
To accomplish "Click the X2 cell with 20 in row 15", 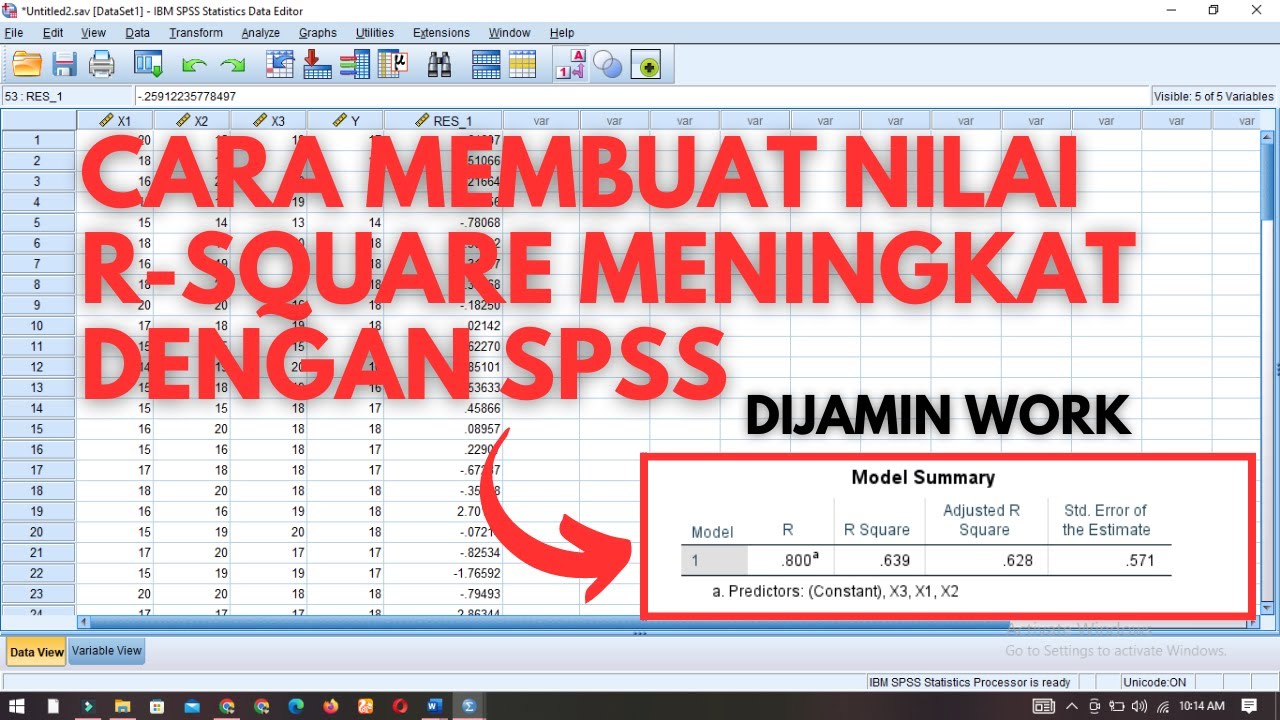I will tap(193, 429).
